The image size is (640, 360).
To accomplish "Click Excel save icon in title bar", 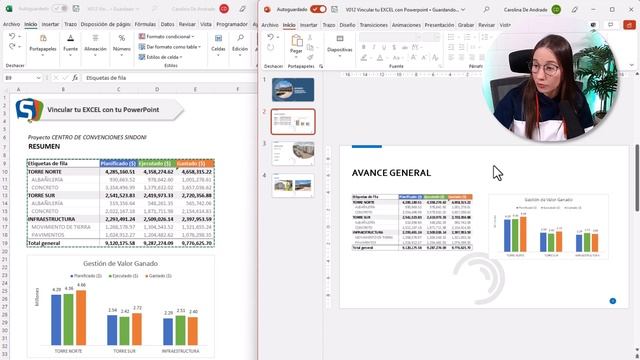I will (x=76, y=9).
